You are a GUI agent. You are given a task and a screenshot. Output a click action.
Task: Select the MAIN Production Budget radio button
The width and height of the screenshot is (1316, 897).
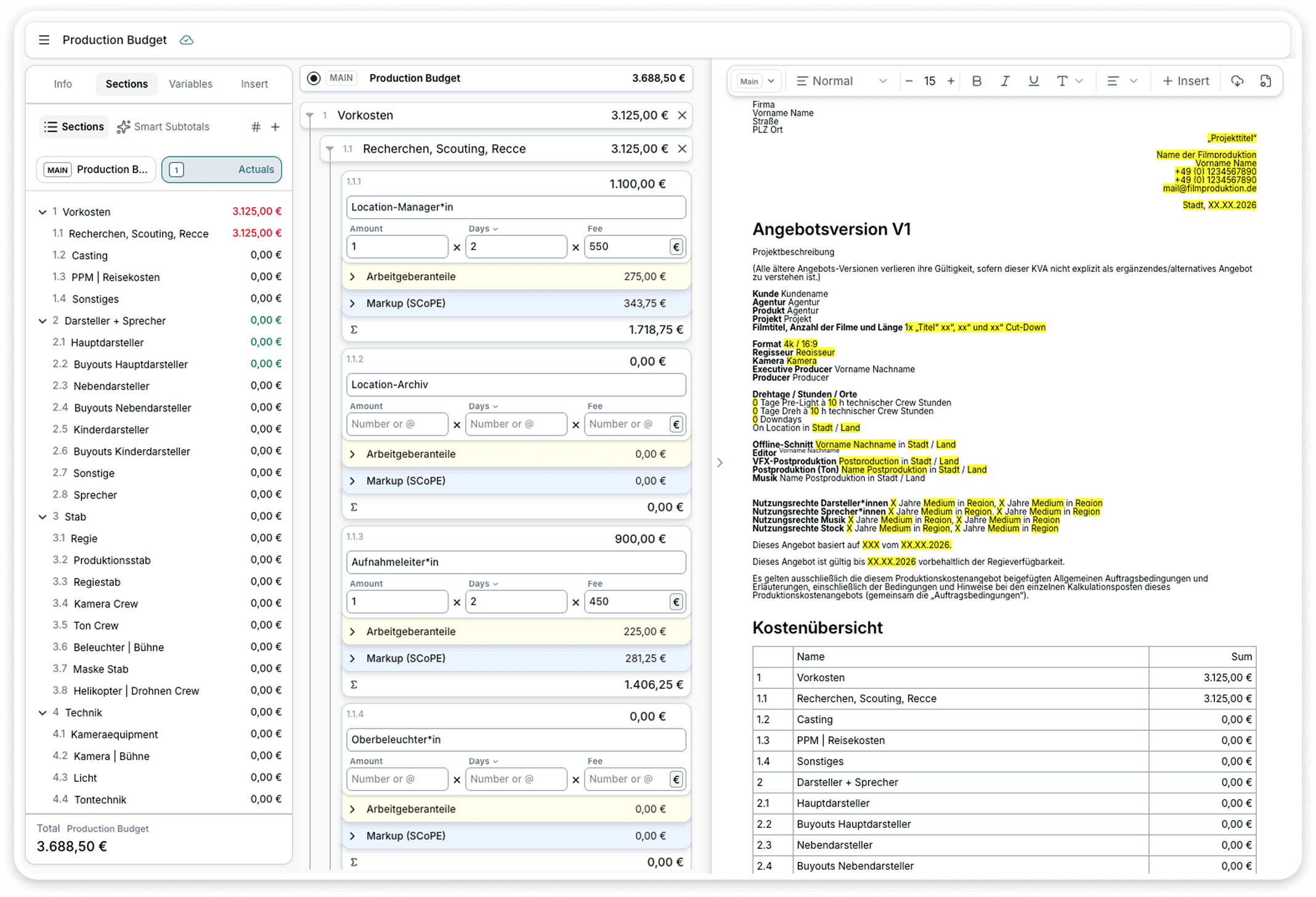314,78
